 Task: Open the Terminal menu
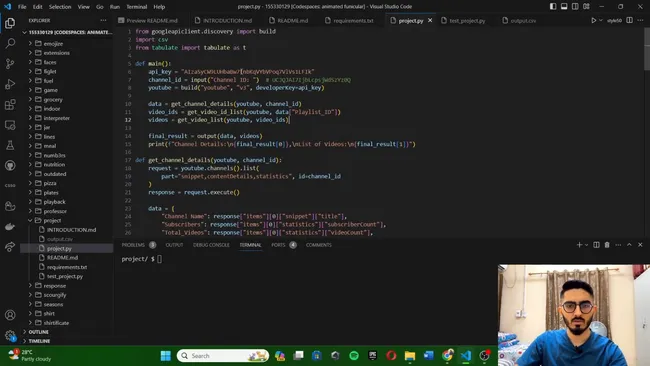(136, 7)
